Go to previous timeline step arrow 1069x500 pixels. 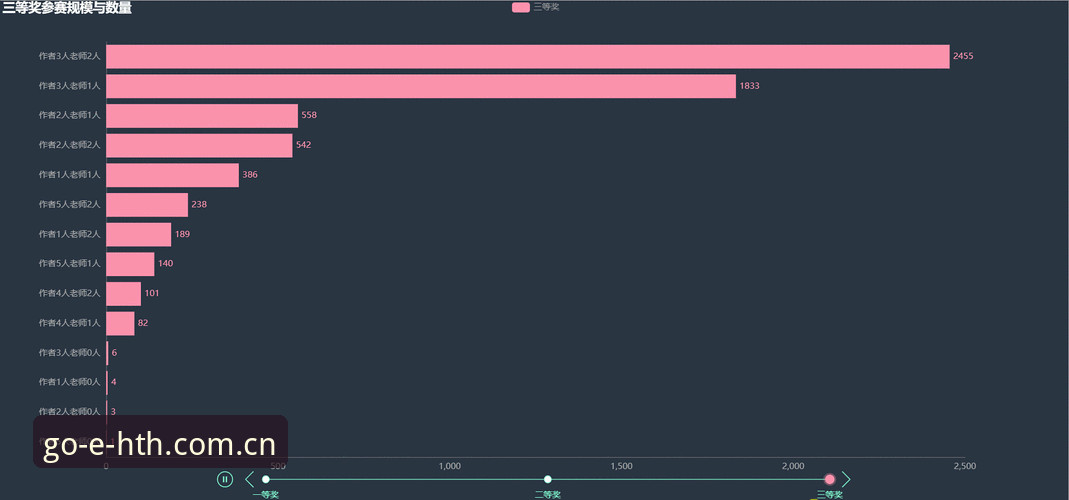click(x=249, y=480)
